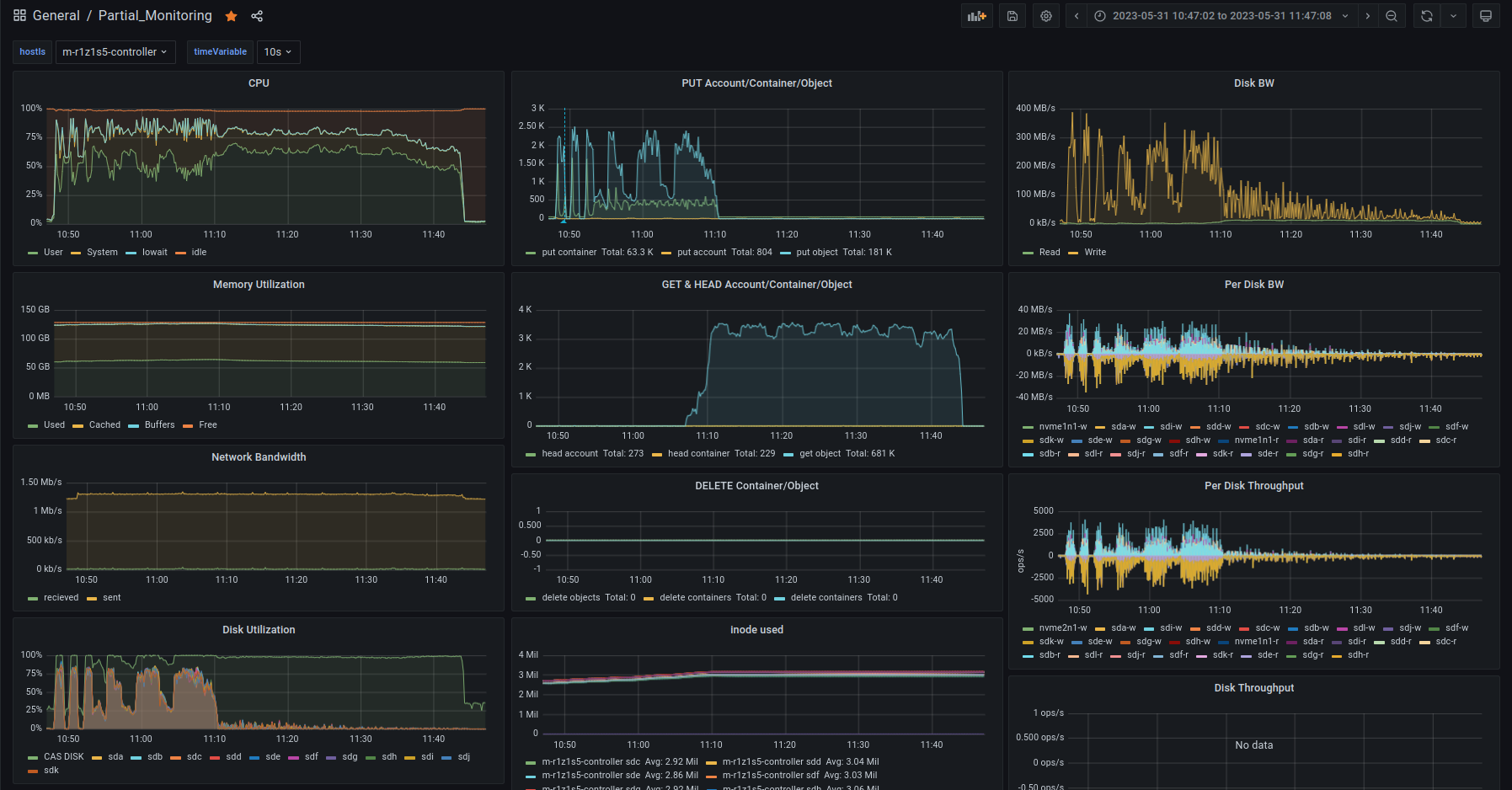Open the time range picker
The height and width of the screenshot is (790, 1512).
coord(1221,16)
